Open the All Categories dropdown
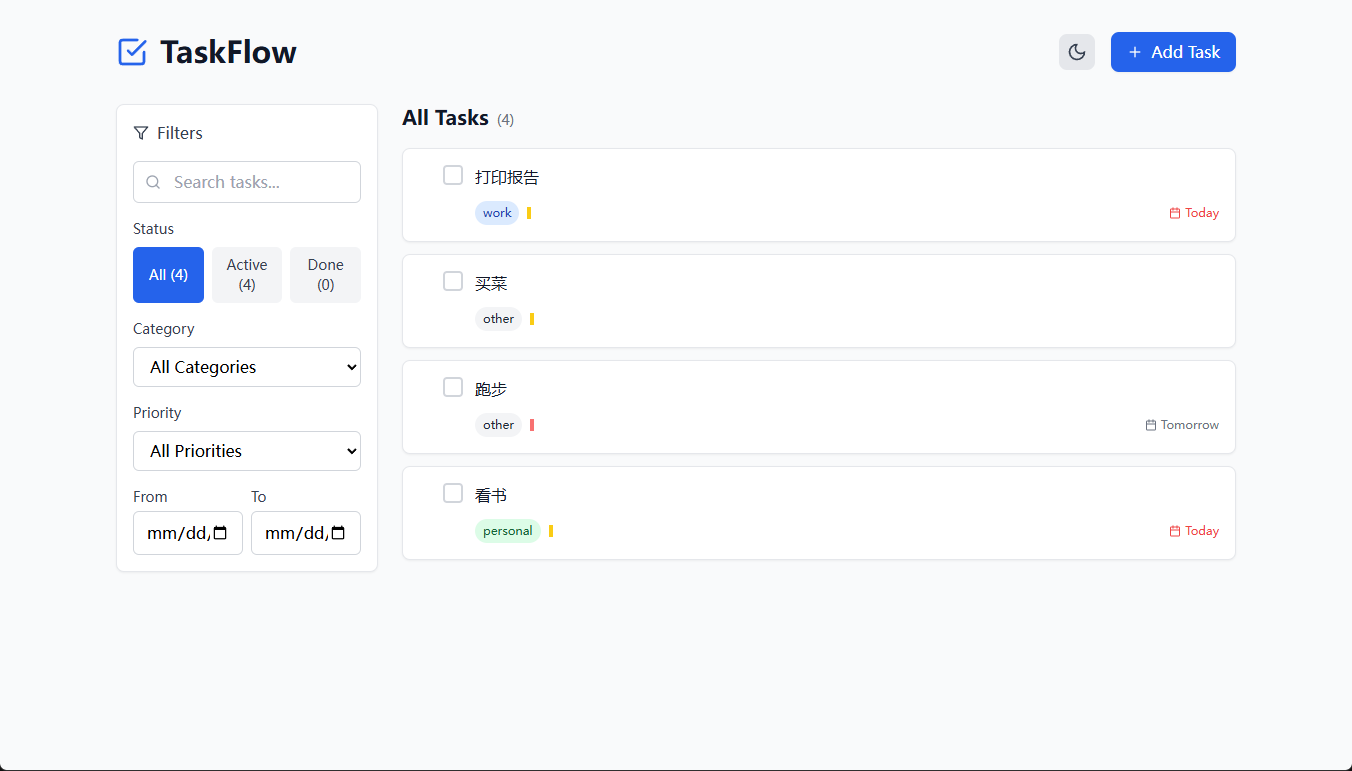Viewport: 1352px width, 771px height. tap(247, 367)
